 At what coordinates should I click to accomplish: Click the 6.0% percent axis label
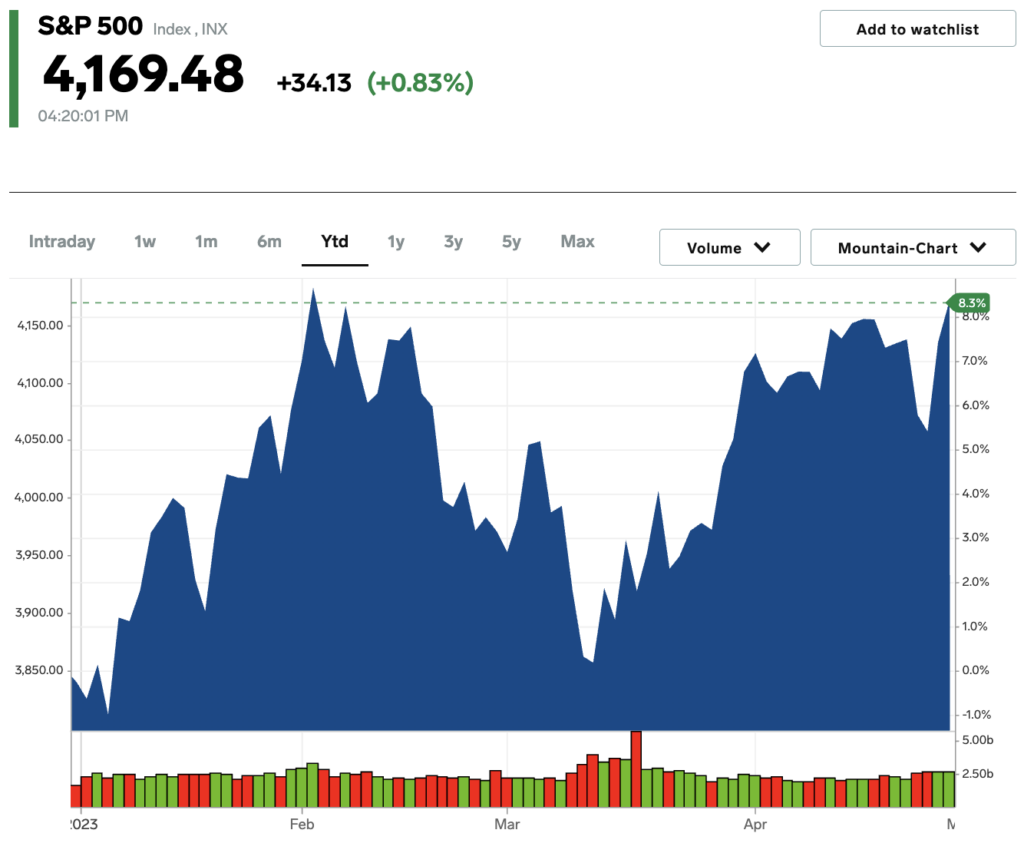coord(976,406)
